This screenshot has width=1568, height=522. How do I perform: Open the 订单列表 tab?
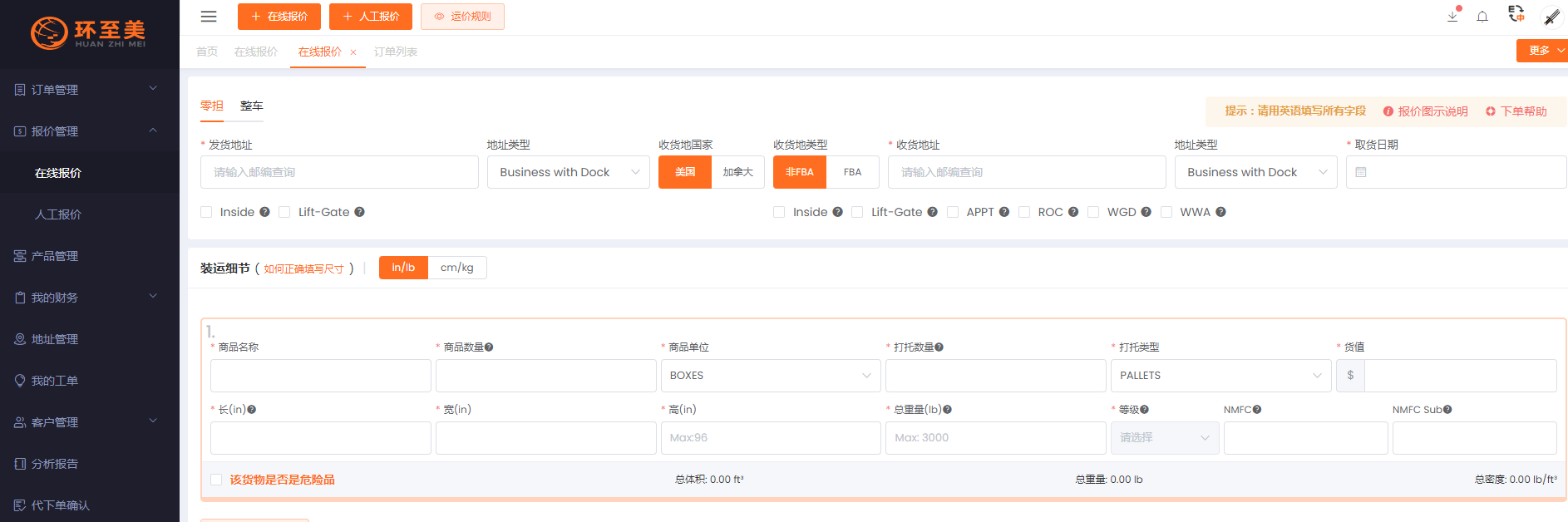point(395,52)
